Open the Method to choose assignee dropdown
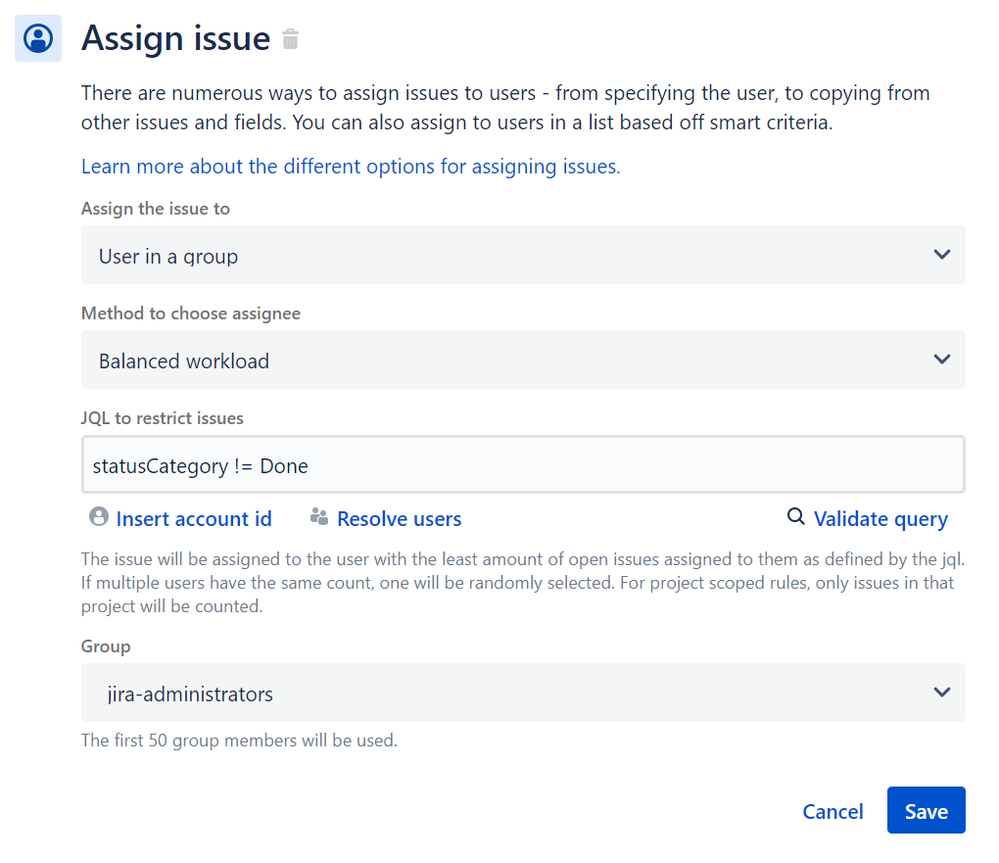This screenshot has width=999, height=863. click(522, 359)
